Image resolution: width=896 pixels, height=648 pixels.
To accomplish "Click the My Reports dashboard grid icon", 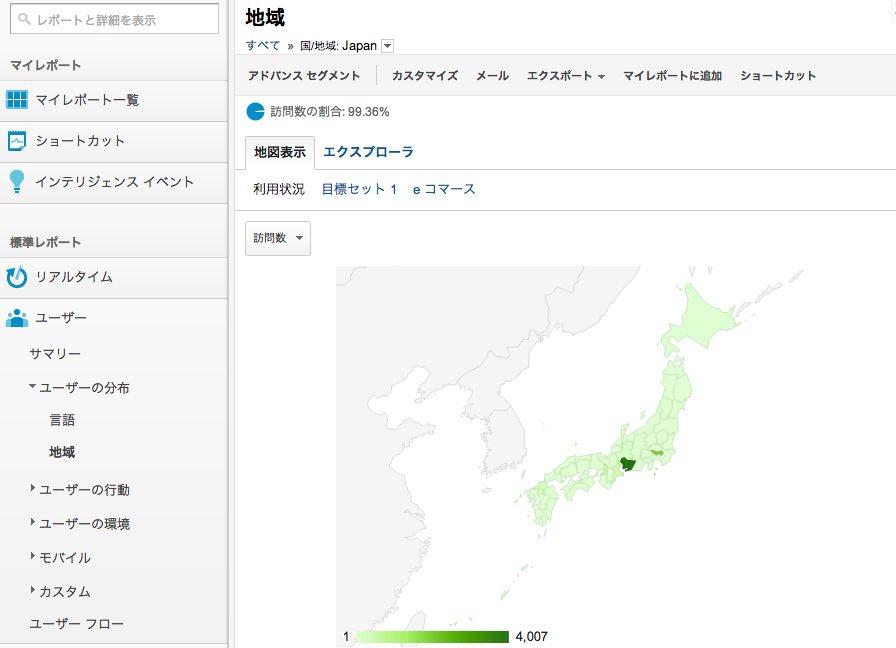I will tap(17, 100).
